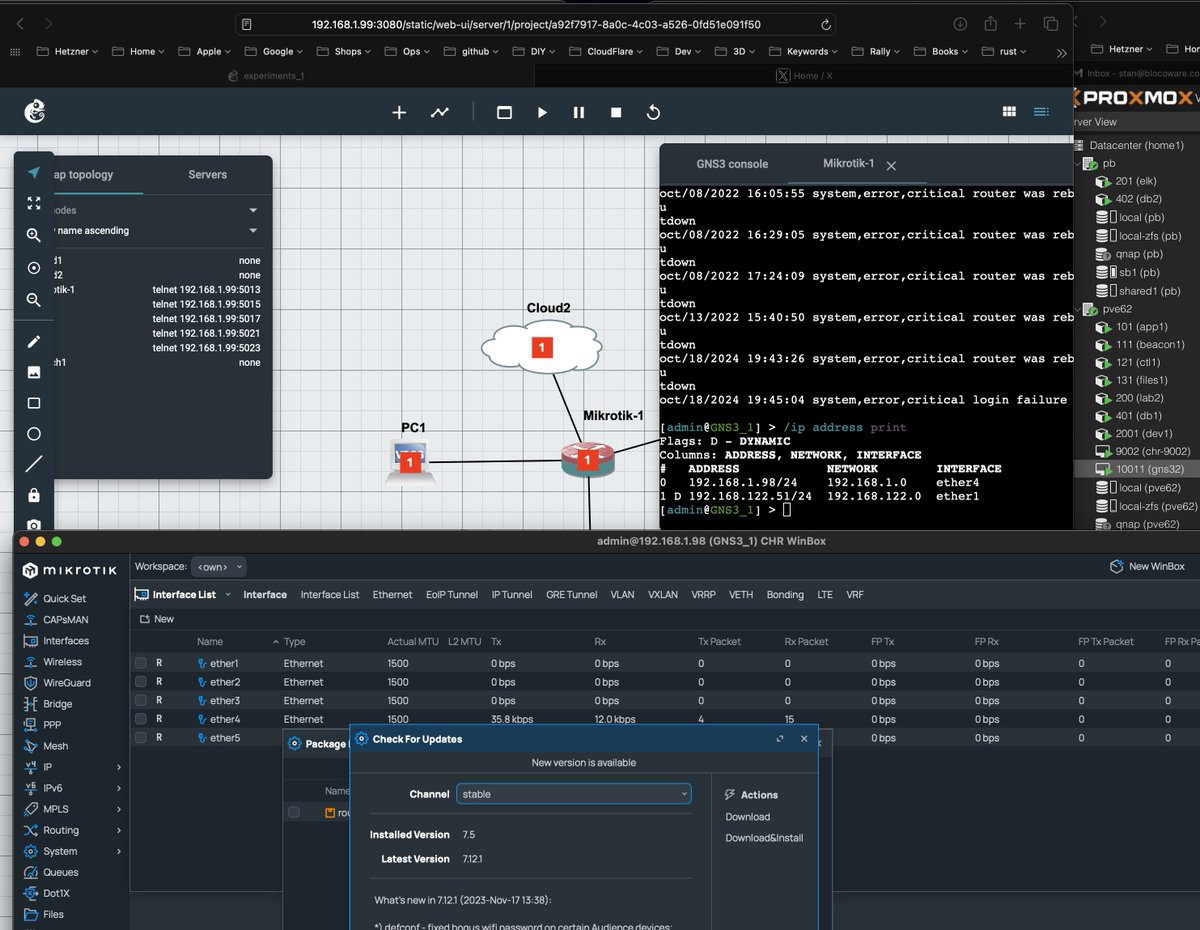Image resolution: width=1200 pixels, height=930 pixels.
Task: Tick the package checkbox in Package List
Action: [293, 812]
